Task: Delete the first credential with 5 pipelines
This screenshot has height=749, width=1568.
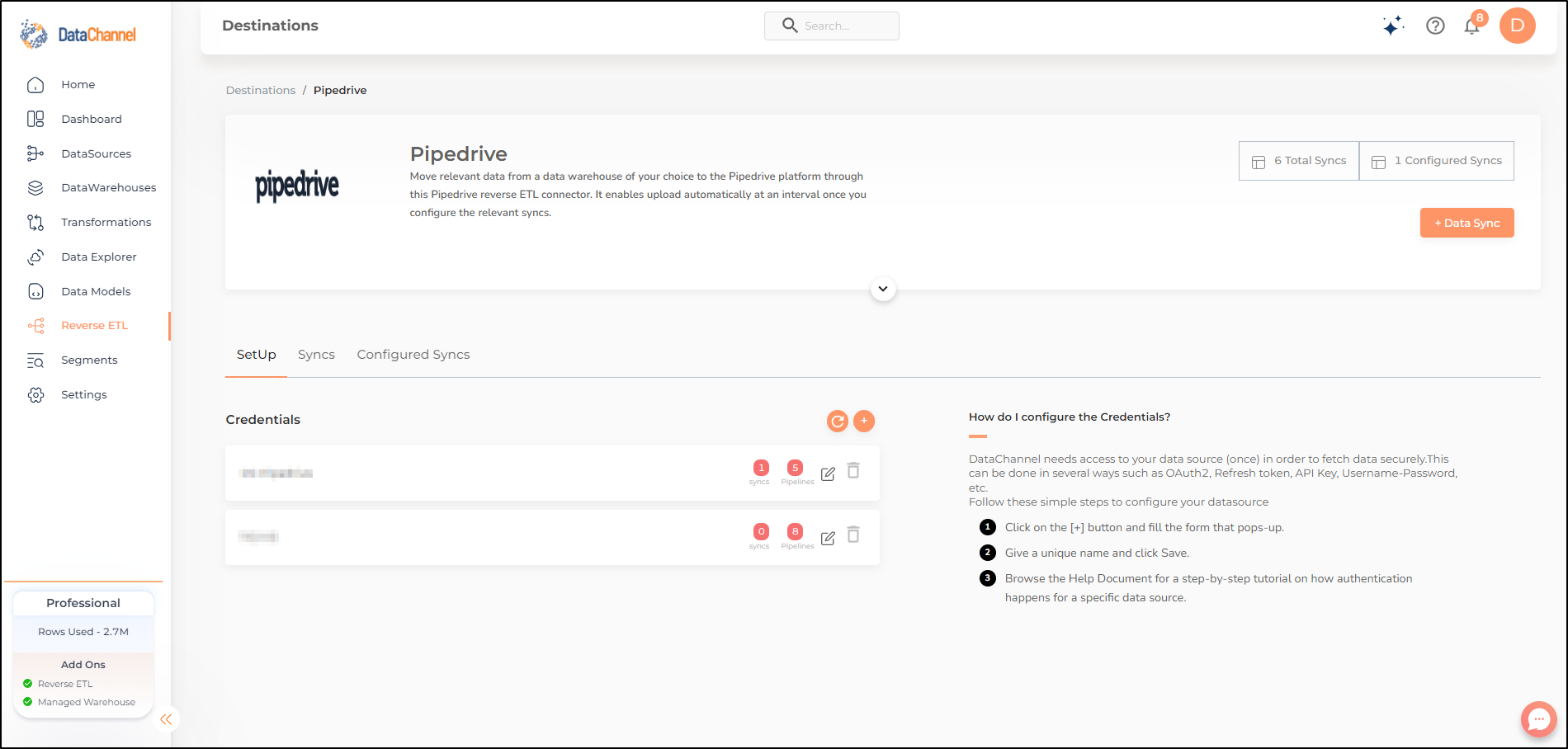Action: 853,470
